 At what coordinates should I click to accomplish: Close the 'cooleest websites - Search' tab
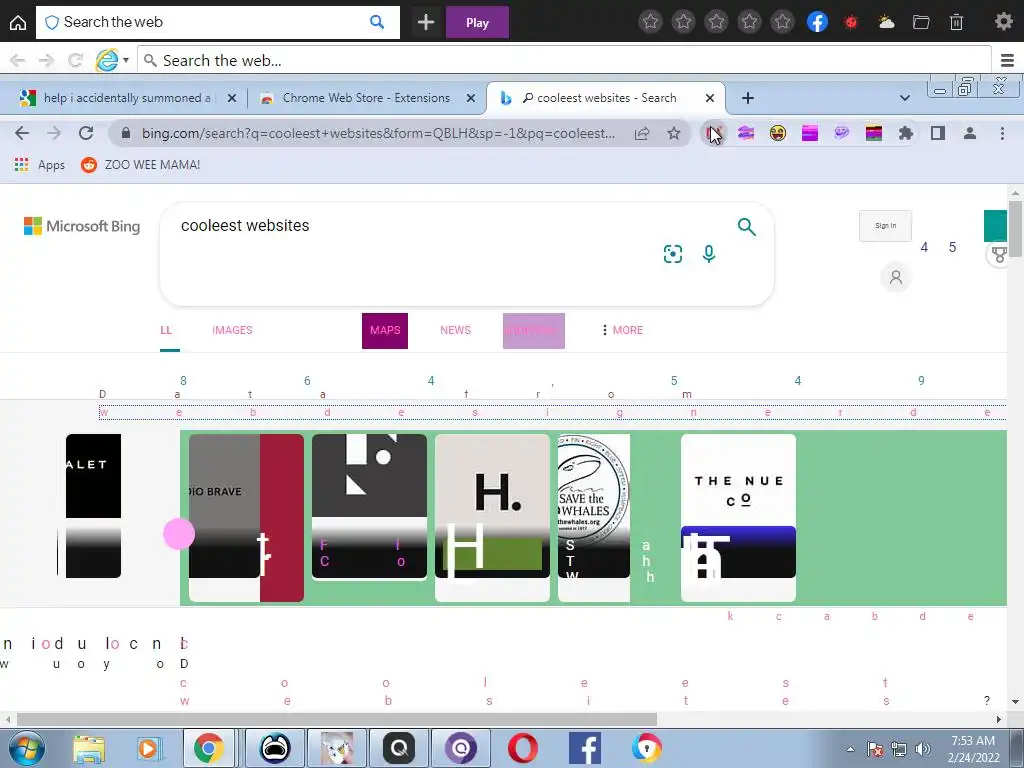710,98
